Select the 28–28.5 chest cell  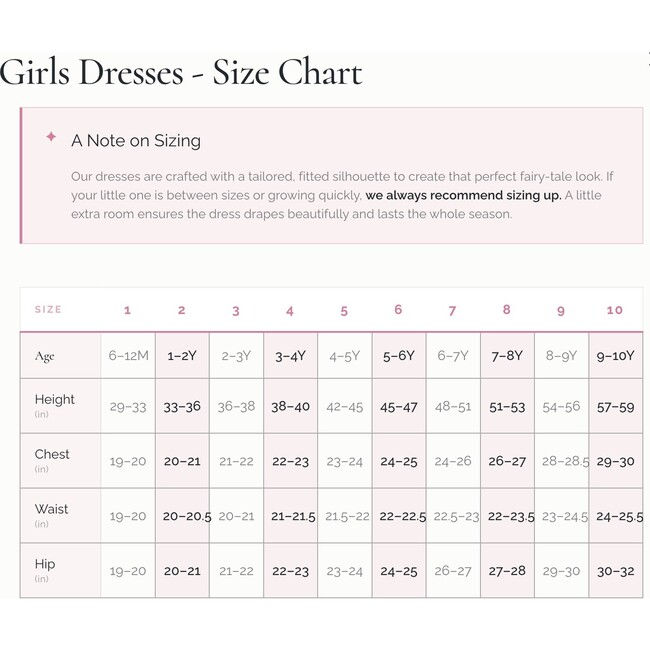(x=560, y=462)
